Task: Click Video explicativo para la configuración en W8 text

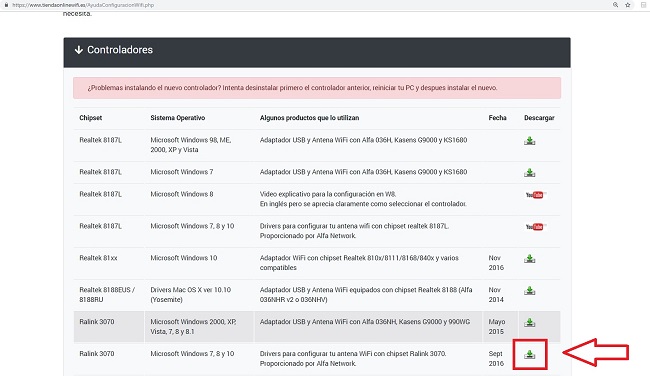Action: pyautogui.click(x=328, y=194)
